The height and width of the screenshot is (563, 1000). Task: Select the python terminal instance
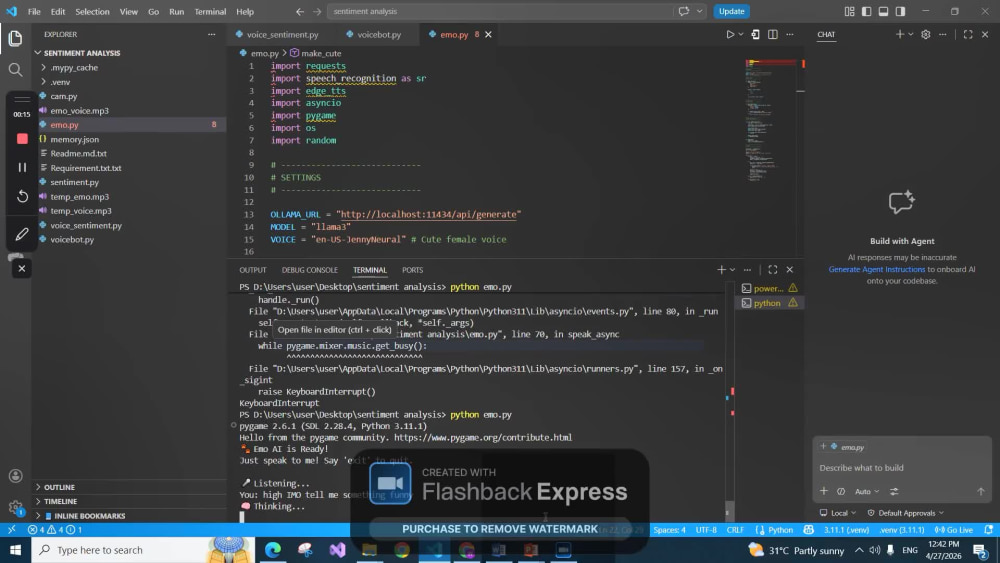(x=769, y=303)
